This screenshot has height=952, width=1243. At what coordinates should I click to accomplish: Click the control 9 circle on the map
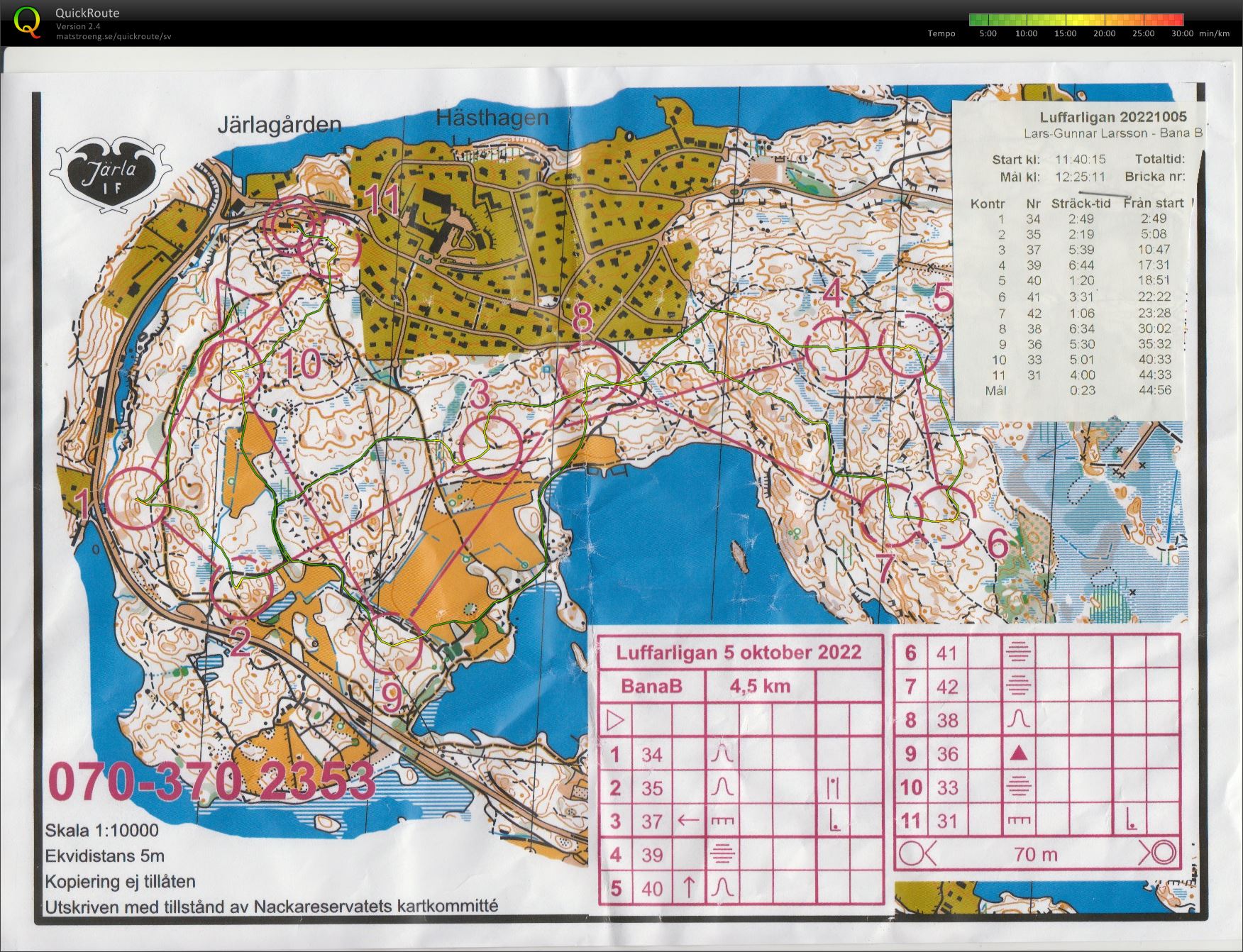pyautogui.click(x=390, y=643)
